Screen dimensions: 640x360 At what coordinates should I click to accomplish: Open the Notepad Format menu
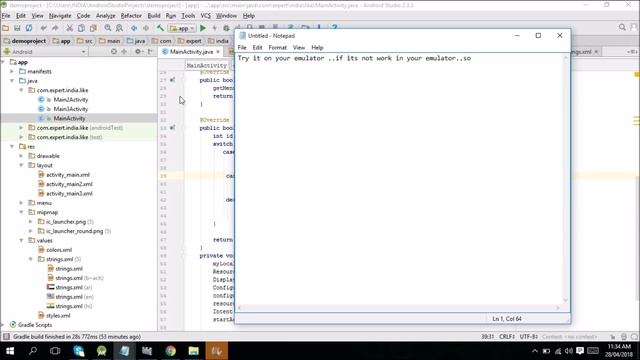point(278,47)
